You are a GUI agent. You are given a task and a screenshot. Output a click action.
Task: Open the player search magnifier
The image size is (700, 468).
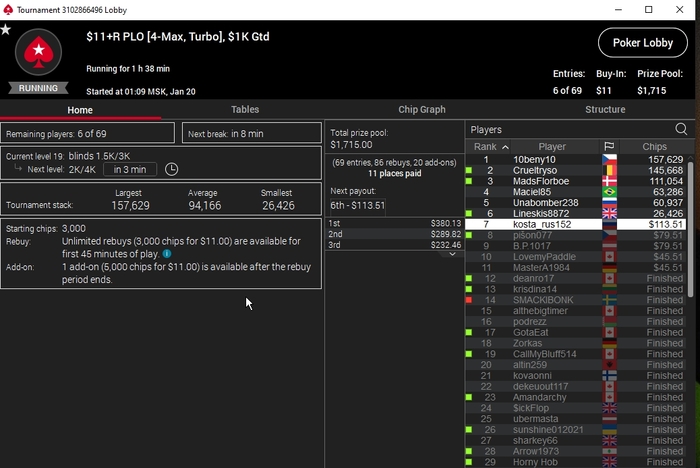click(681, 129)
